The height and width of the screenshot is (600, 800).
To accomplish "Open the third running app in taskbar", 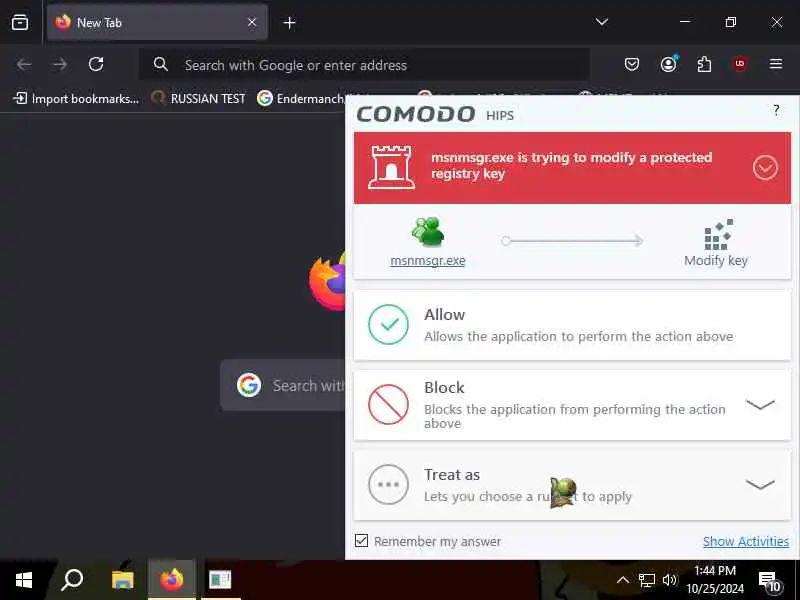I will (220, 580).
